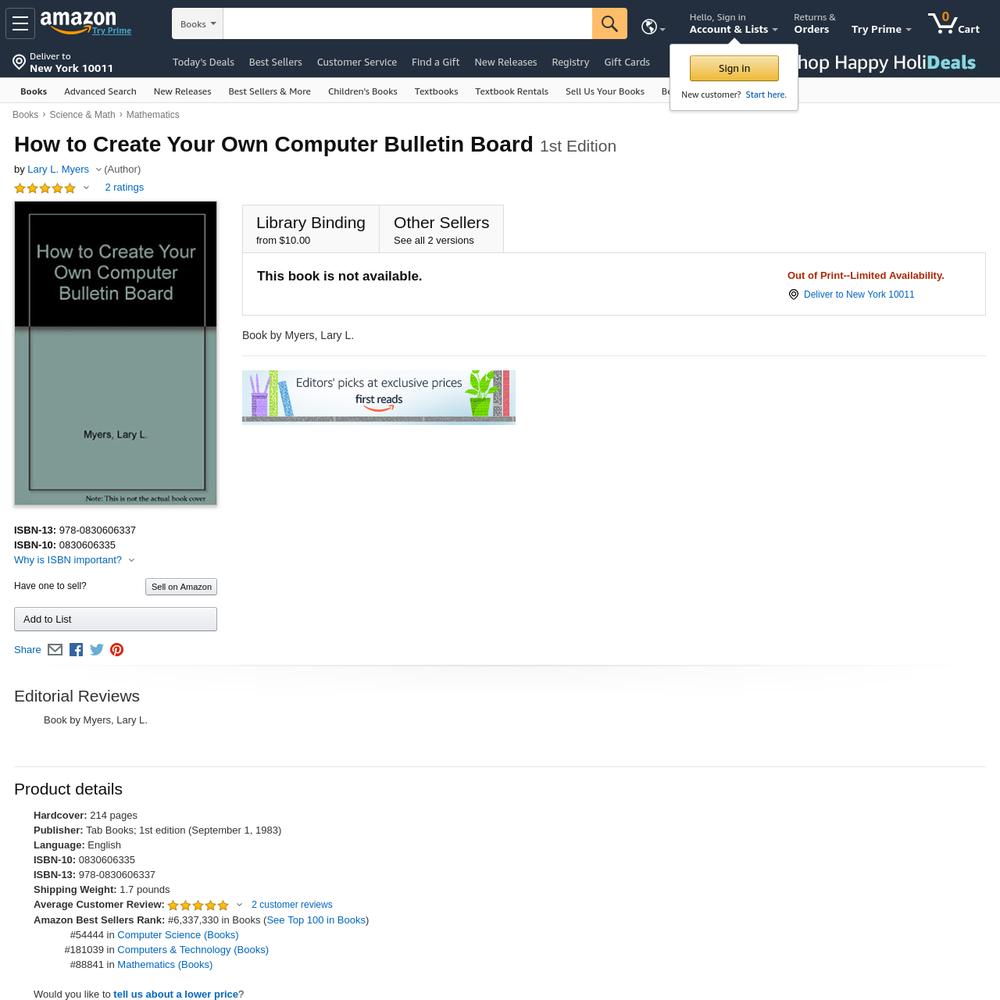Open the Lary L. Myers author link
This screenshot has width=1000, height=1000.
[x=58, y=169]
